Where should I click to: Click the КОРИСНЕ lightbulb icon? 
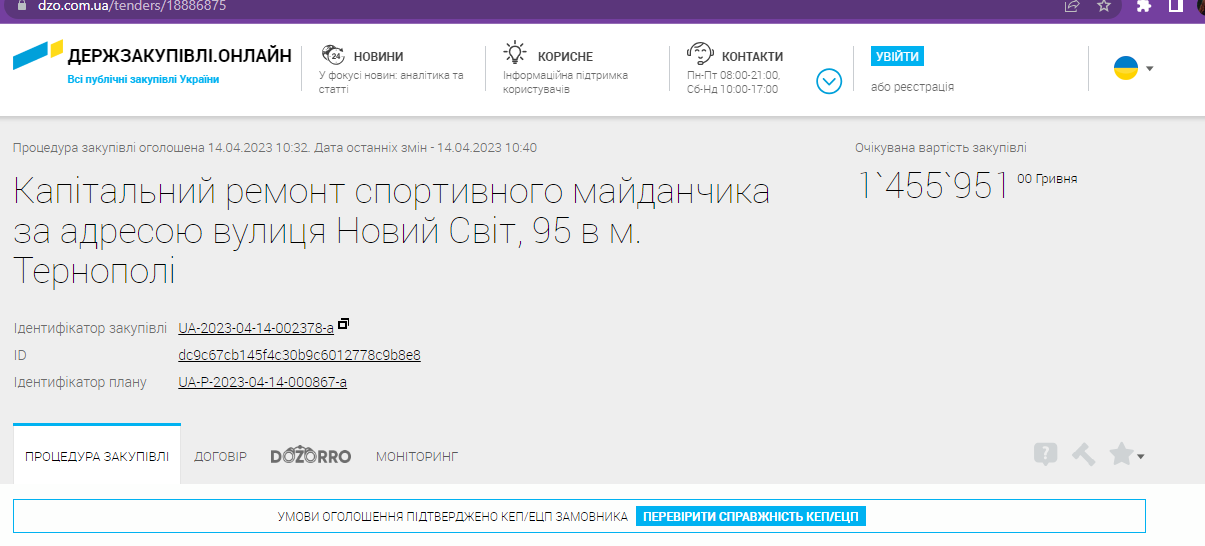[515, 54]
